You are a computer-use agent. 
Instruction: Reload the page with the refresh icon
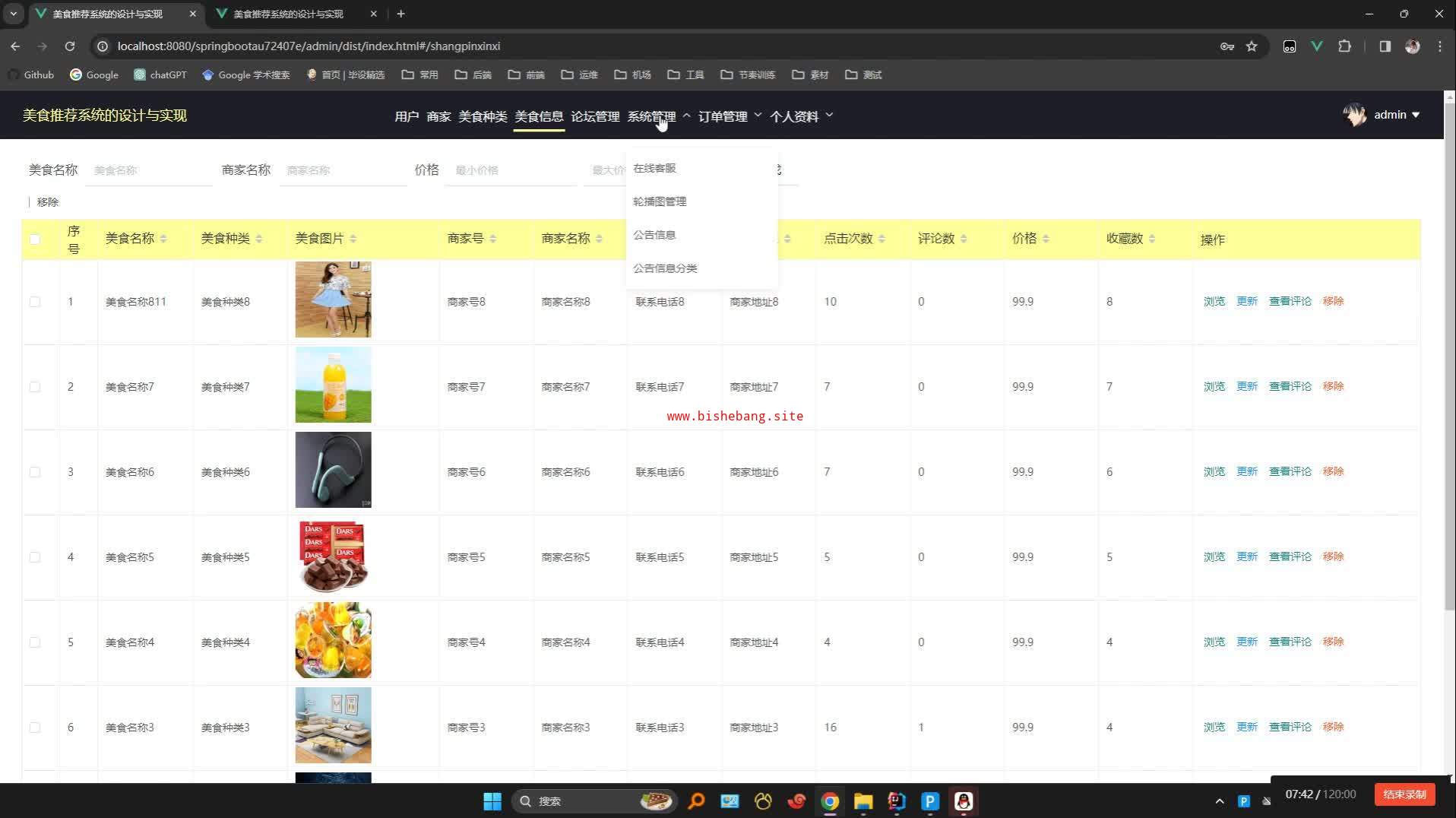coord(70,46)
